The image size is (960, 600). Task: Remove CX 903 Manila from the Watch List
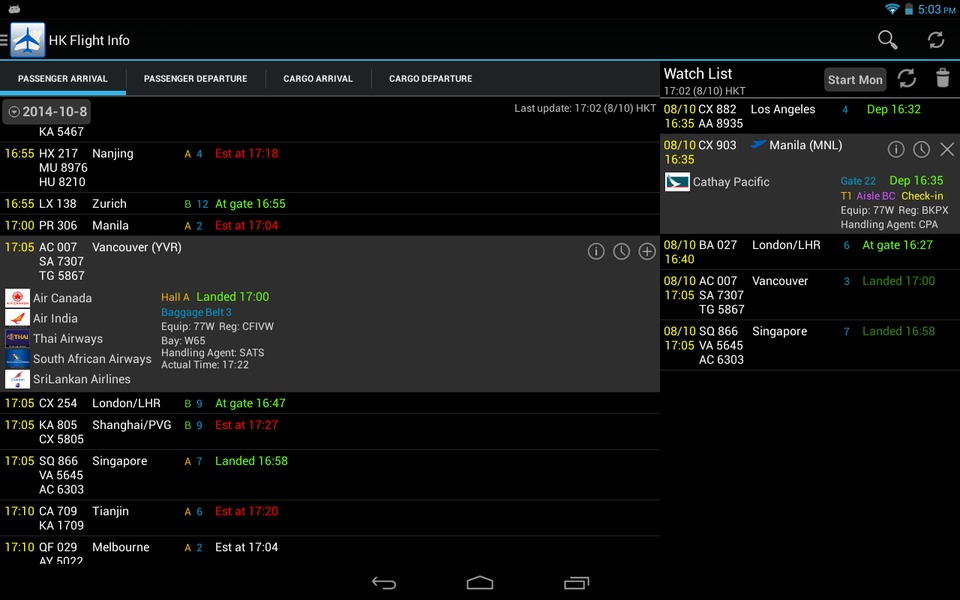(x=947, y=149)
